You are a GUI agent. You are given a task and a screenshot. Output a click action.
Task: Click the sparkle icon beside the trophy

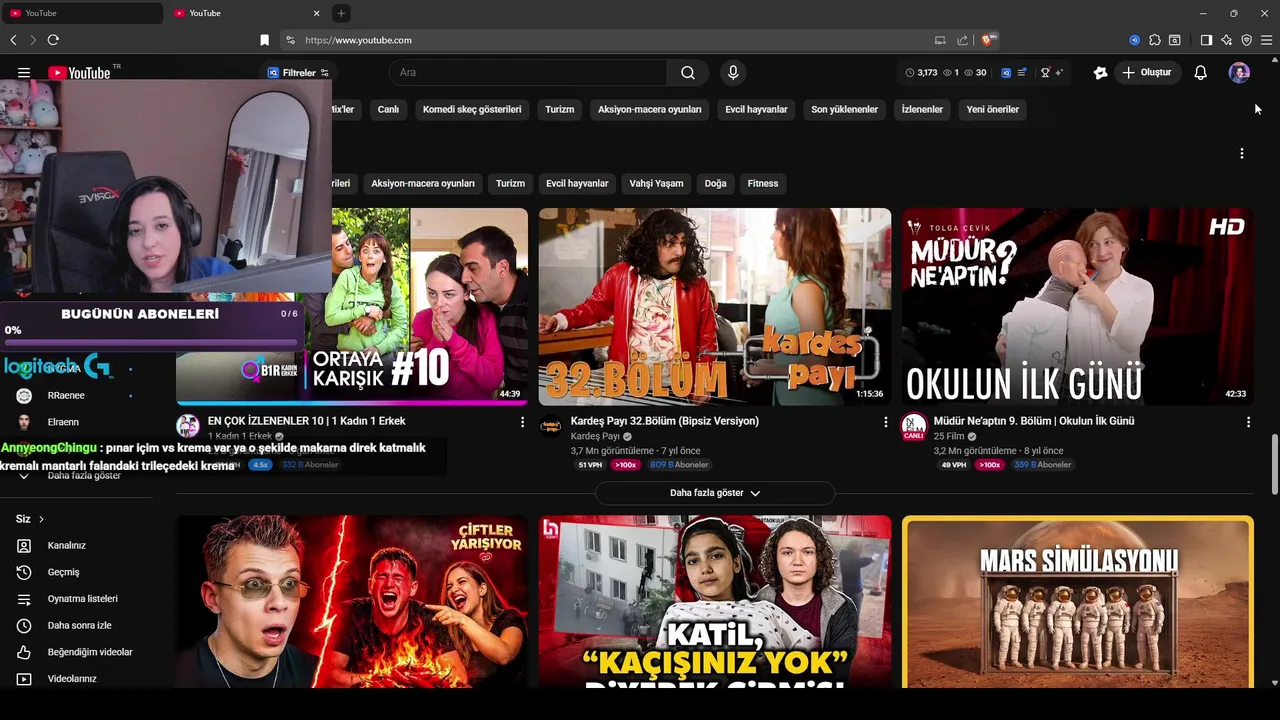(1059, 73)
